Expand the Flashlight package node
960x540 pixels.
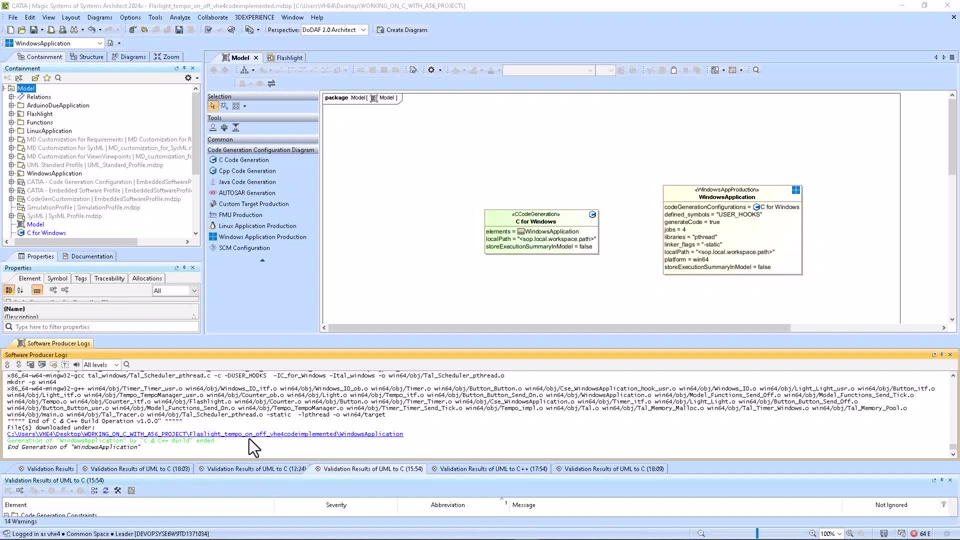(11, 114)
